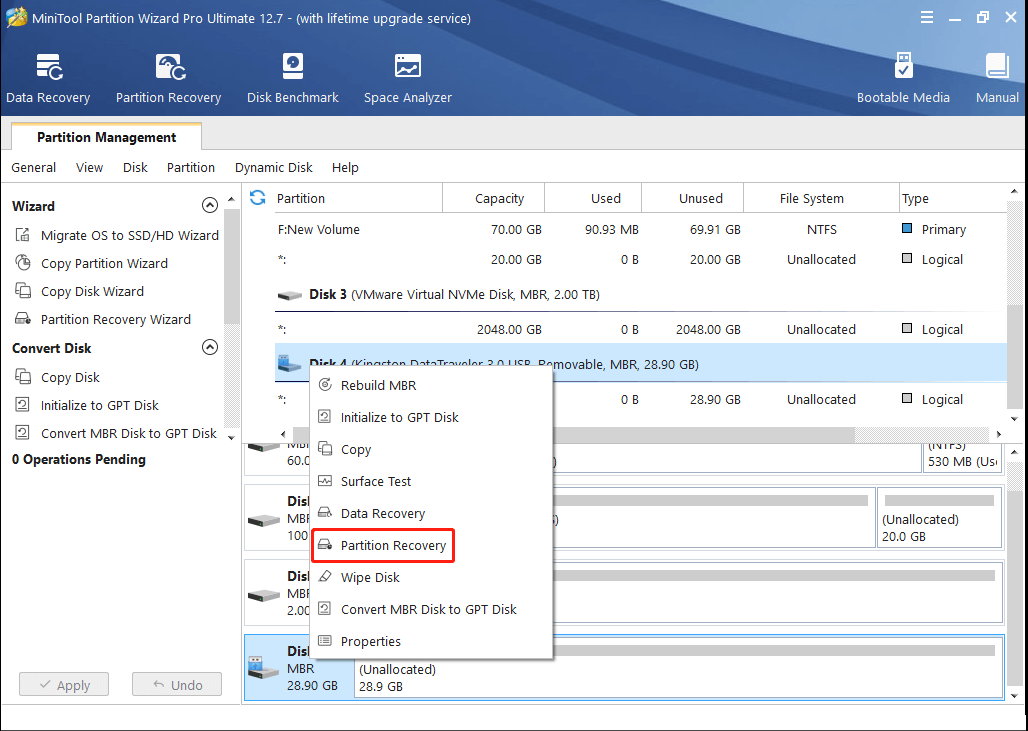Open the Data Recovery tool
1028x731 pixels.
tap(48, 79)
